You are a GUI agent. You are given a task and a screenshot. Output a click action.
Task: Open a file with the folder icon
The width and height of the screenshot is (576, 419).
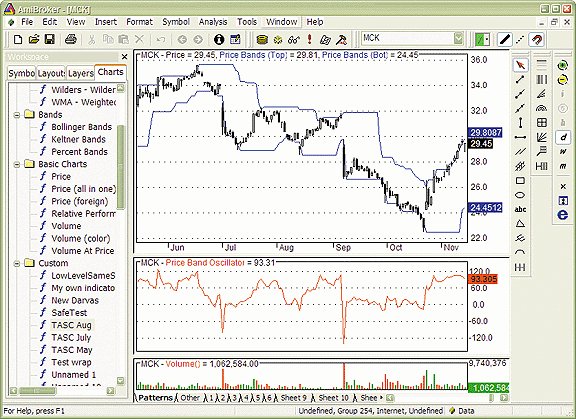34,39
